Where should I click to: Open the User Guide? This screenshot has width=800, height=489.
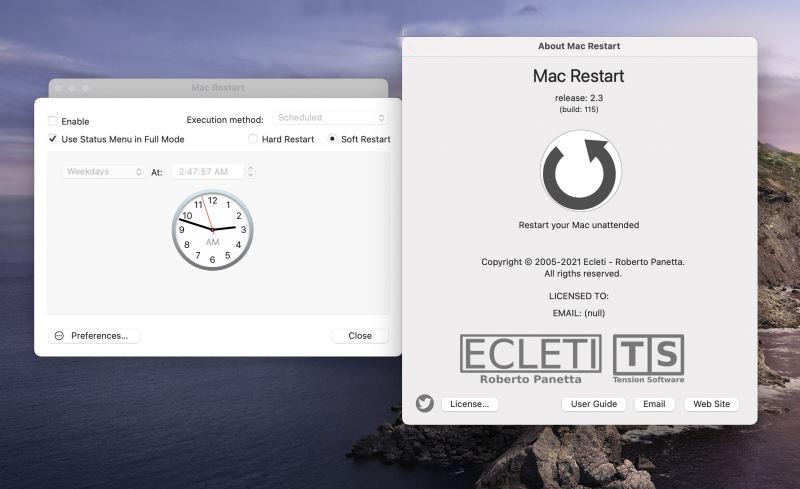[594, 404]
